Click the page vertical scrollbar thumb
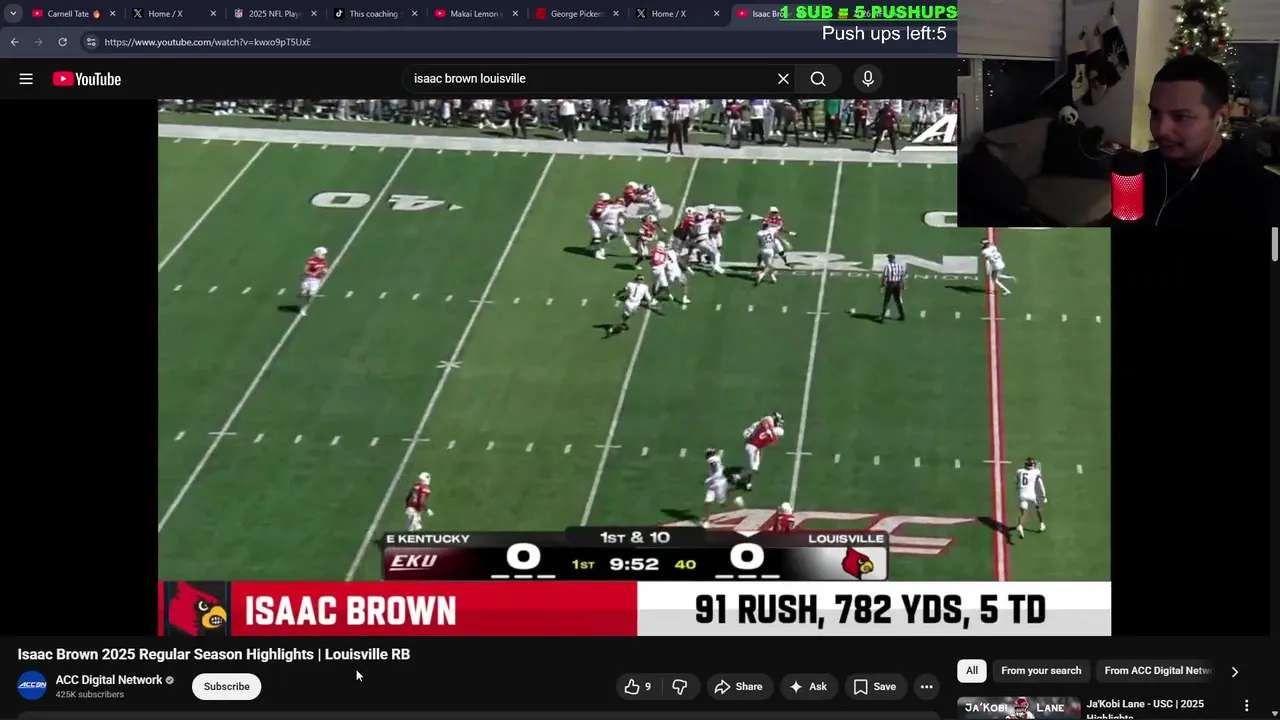1280x720 pixels. pyautogui.click(x=1275, y=246)
